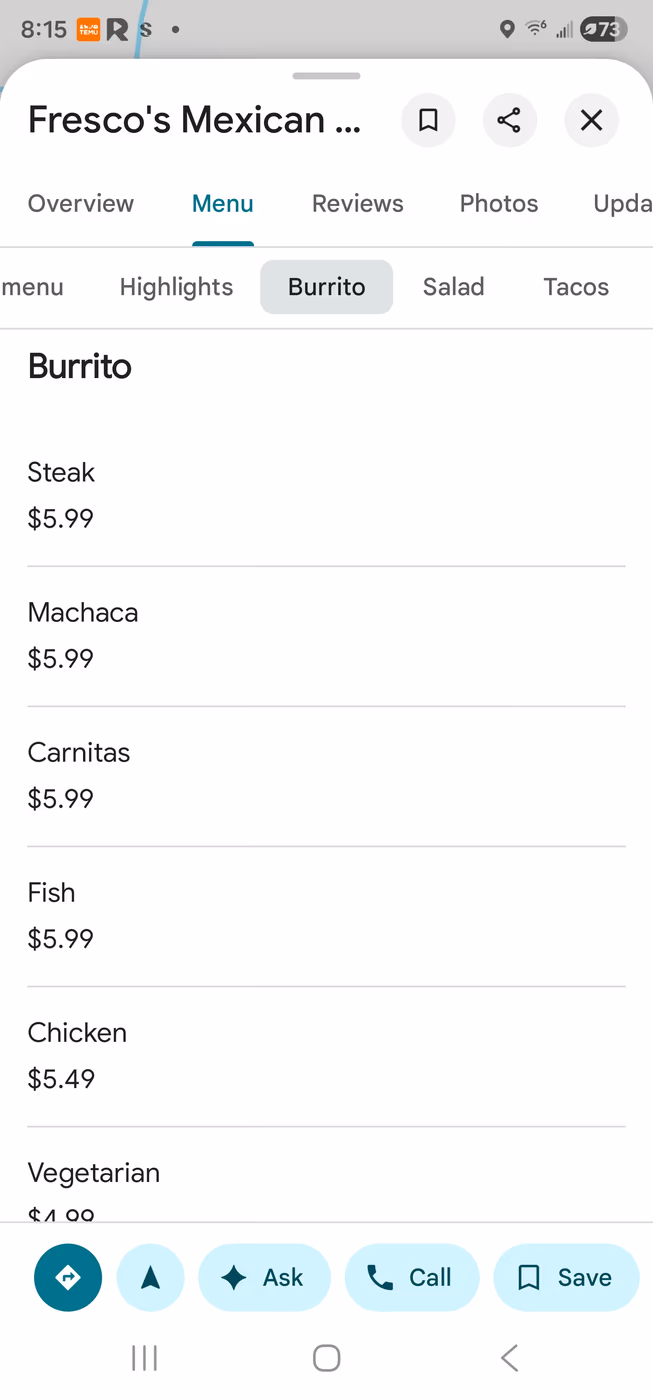Save the place with bottom Save button

click(566, 1277)
